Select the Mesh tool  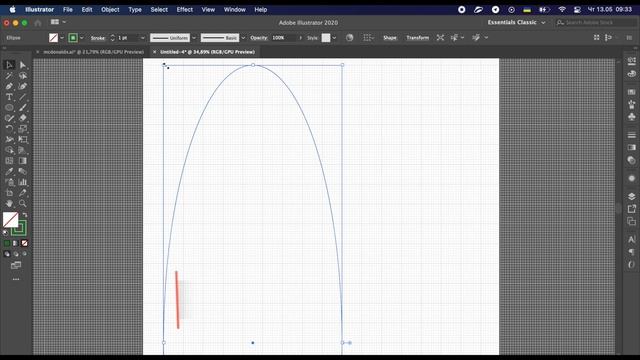pyautogui.click(x=9, y=161)
